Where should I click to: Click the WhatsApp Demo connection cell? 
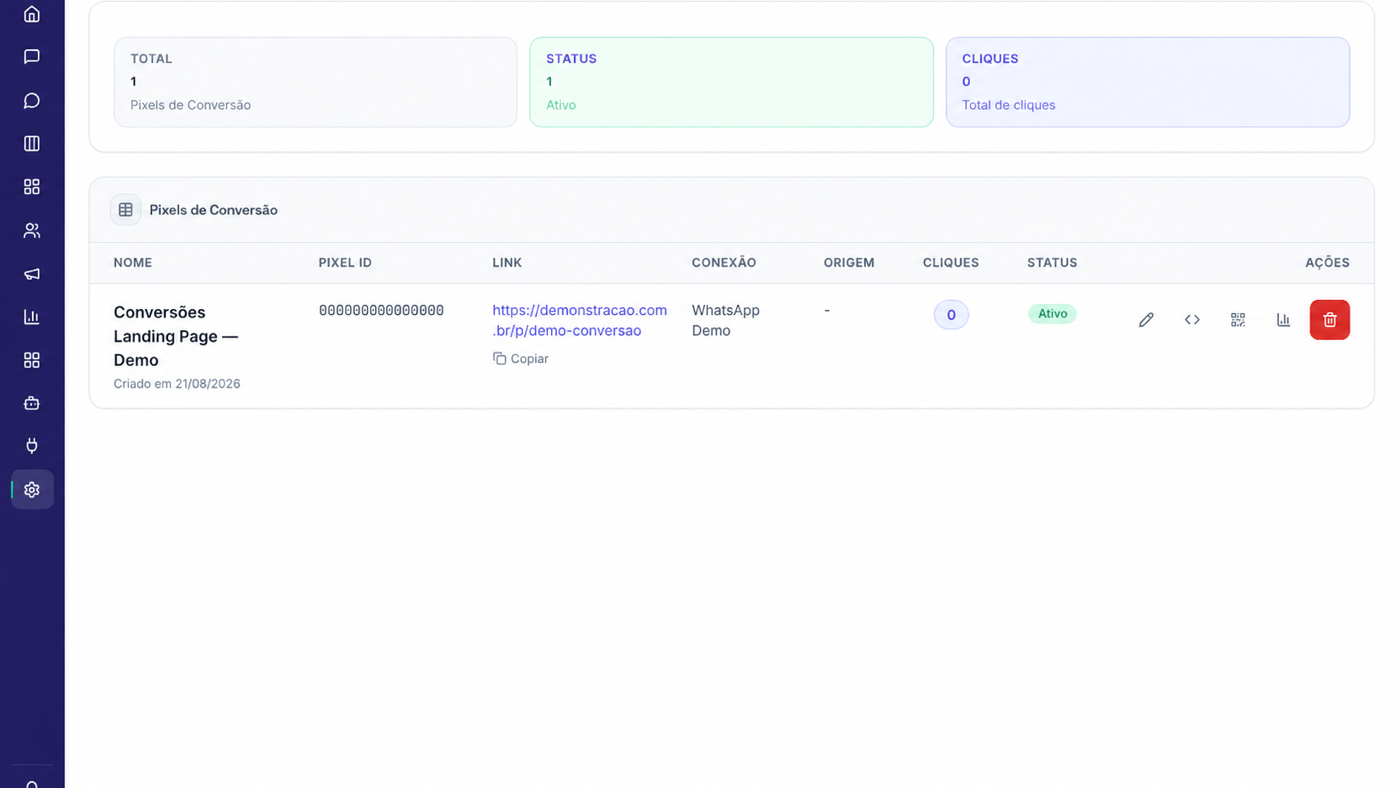pyautogui.click(x=726, y=320)
